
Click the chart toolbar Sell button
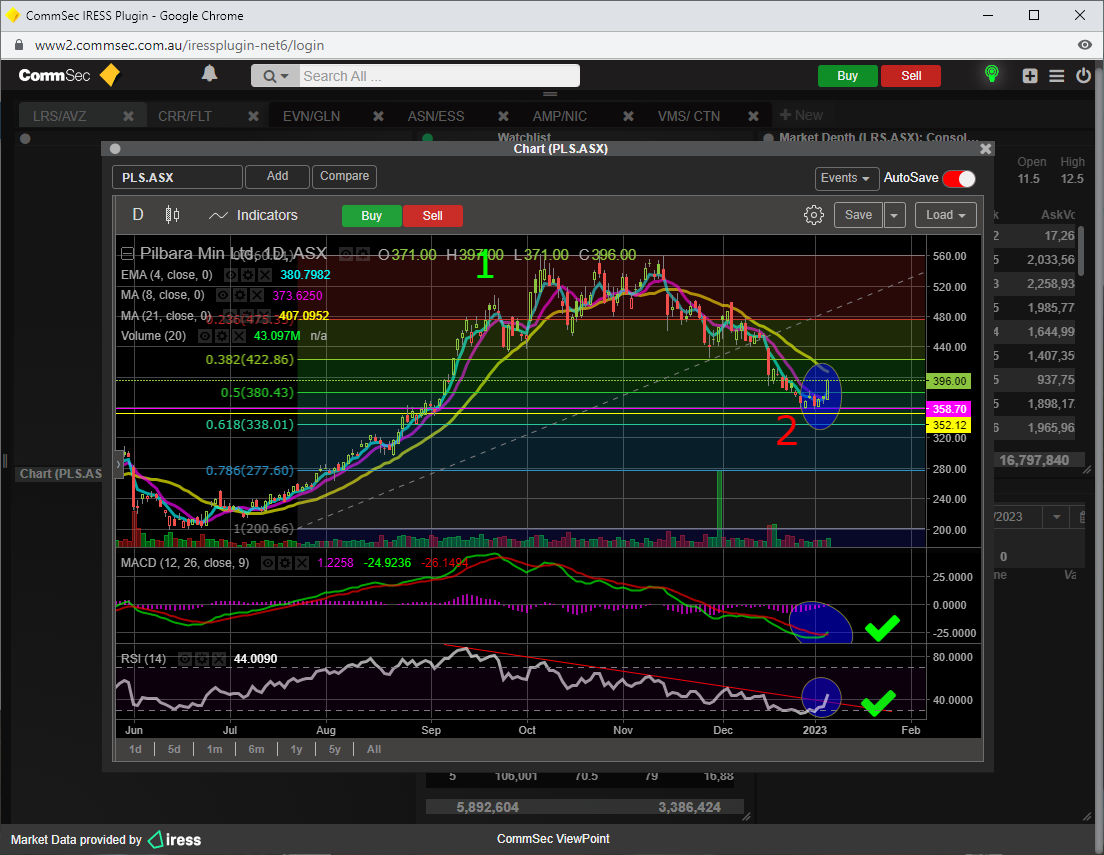(433, 216)
